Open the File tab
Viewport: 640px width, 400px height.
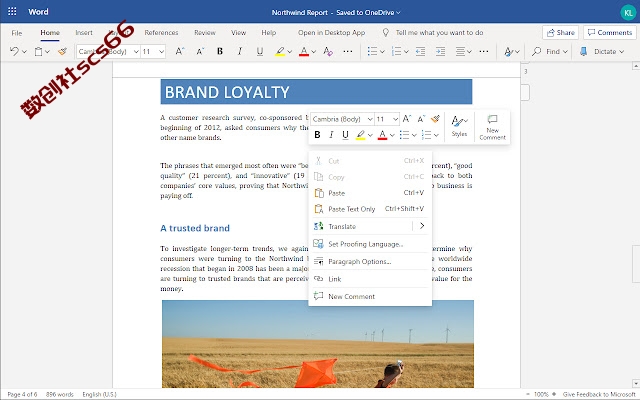click(x=17, y=33)
